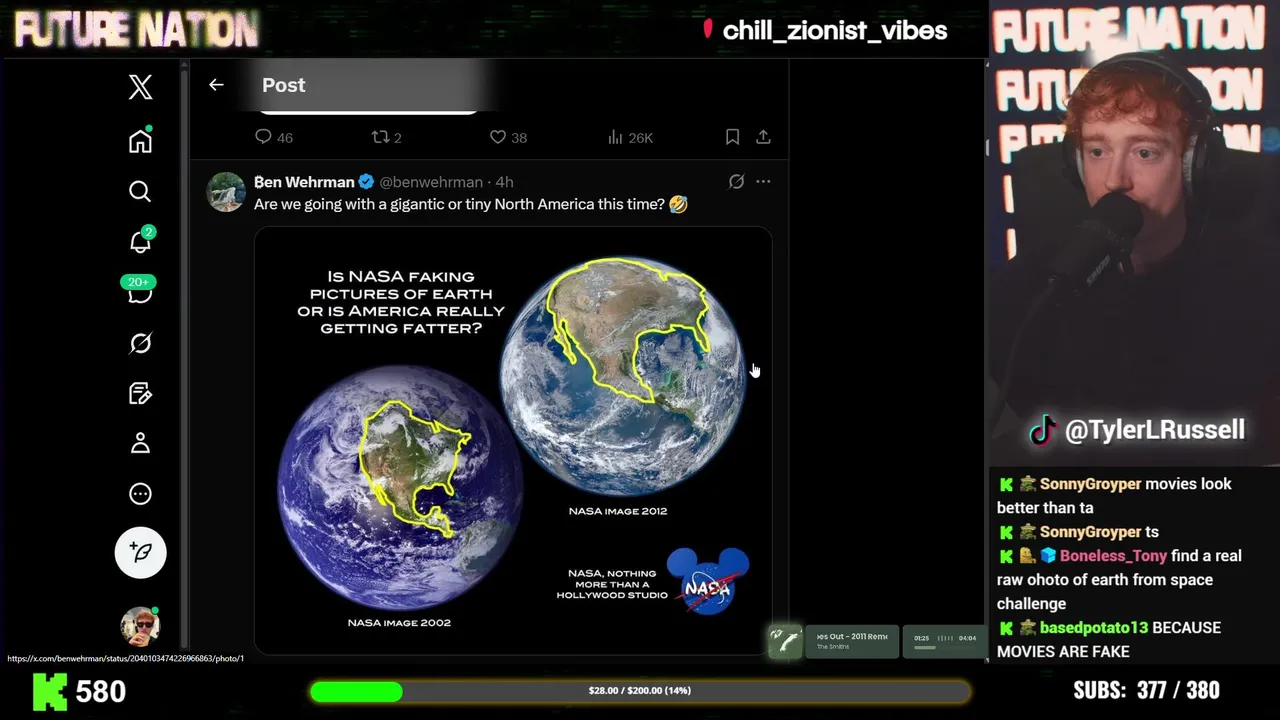This screenshot has width=1280, height=720.
Task: Open Ben Wehrman's profile avatar
Action: coord(226,192)
